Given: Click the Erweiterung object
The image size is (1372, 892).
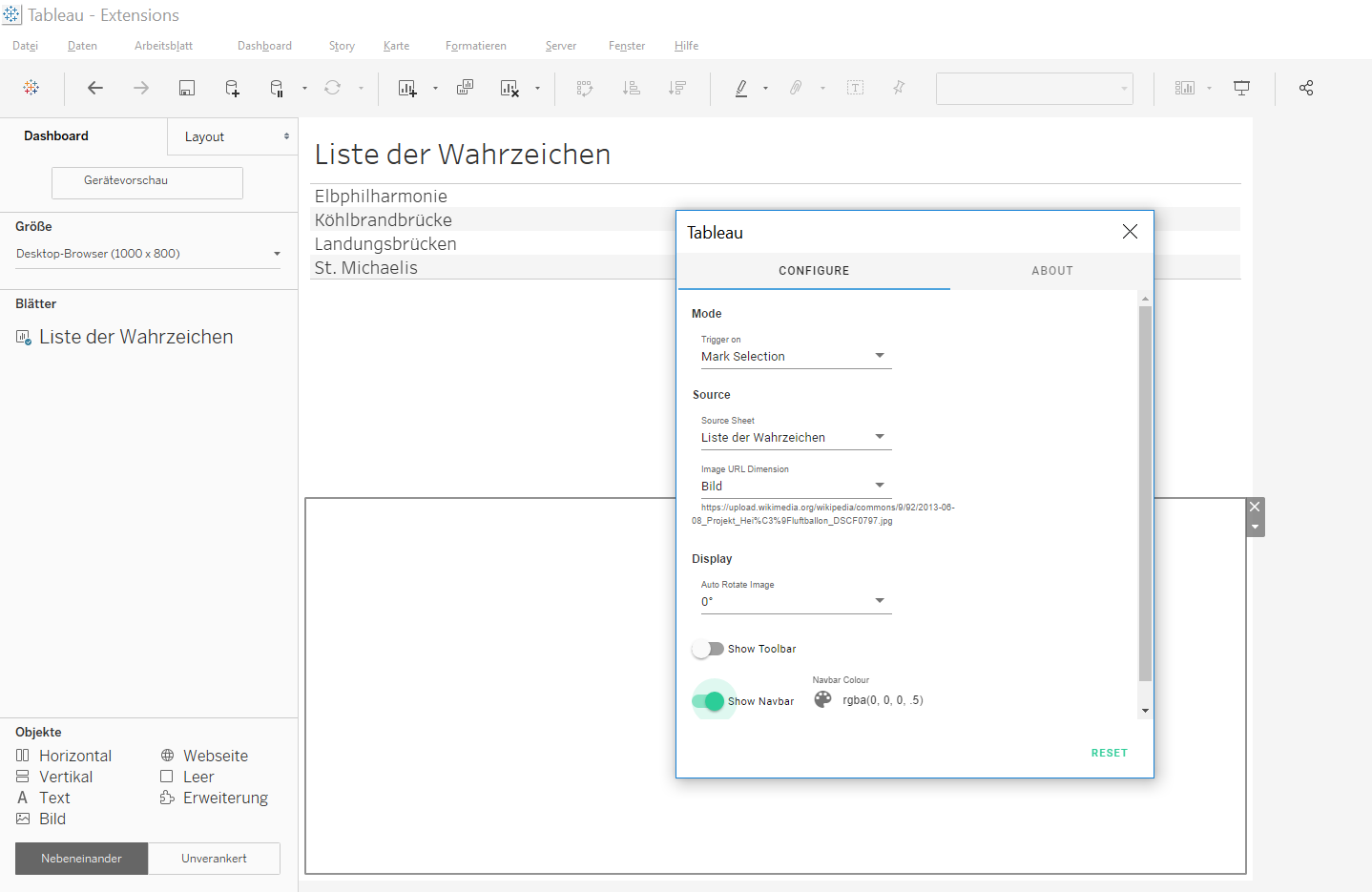Looking at the screenshot, I should point(215,798).
